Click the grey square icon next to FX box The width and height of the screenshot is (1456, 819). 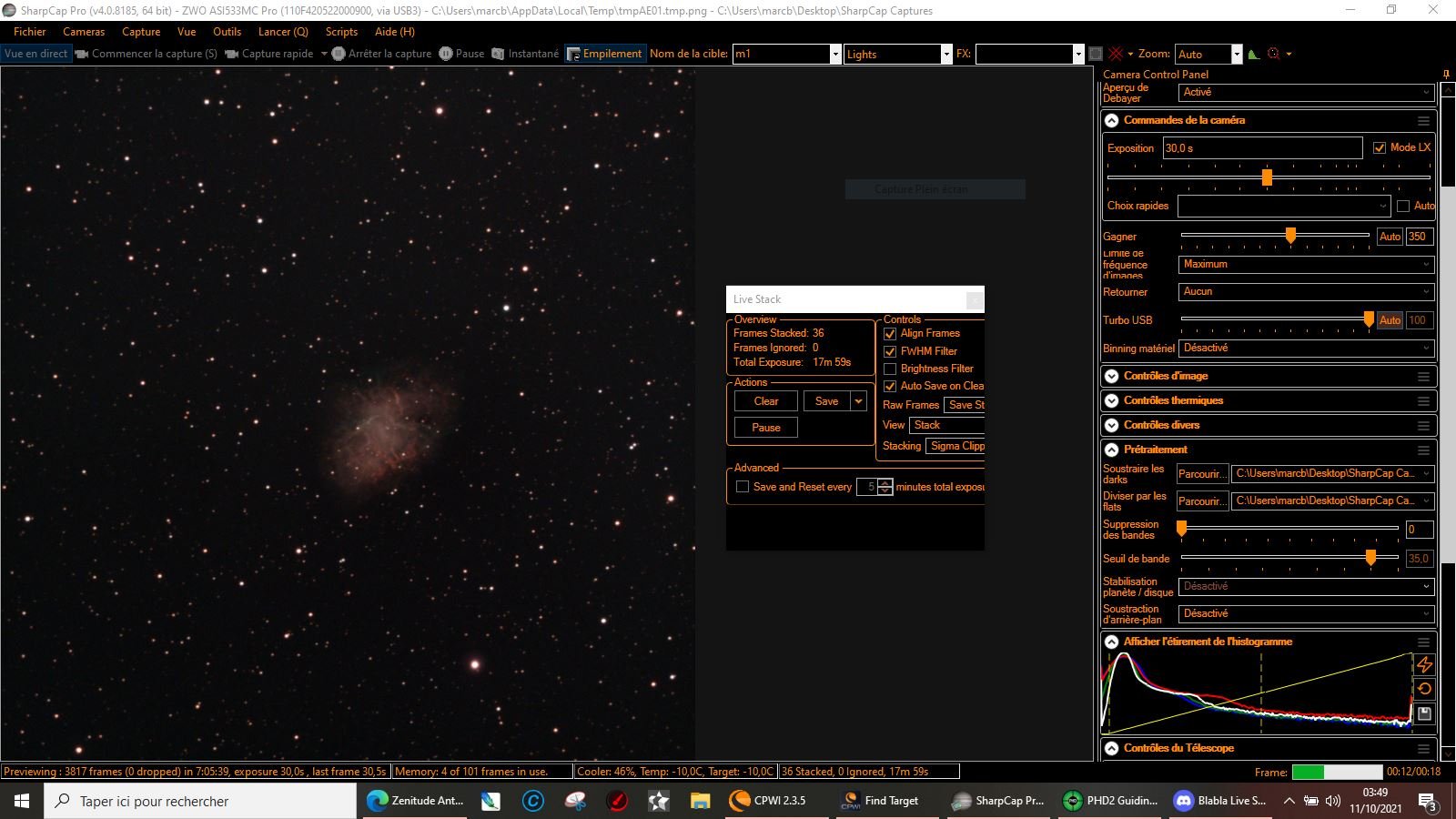coord(1096,54)
